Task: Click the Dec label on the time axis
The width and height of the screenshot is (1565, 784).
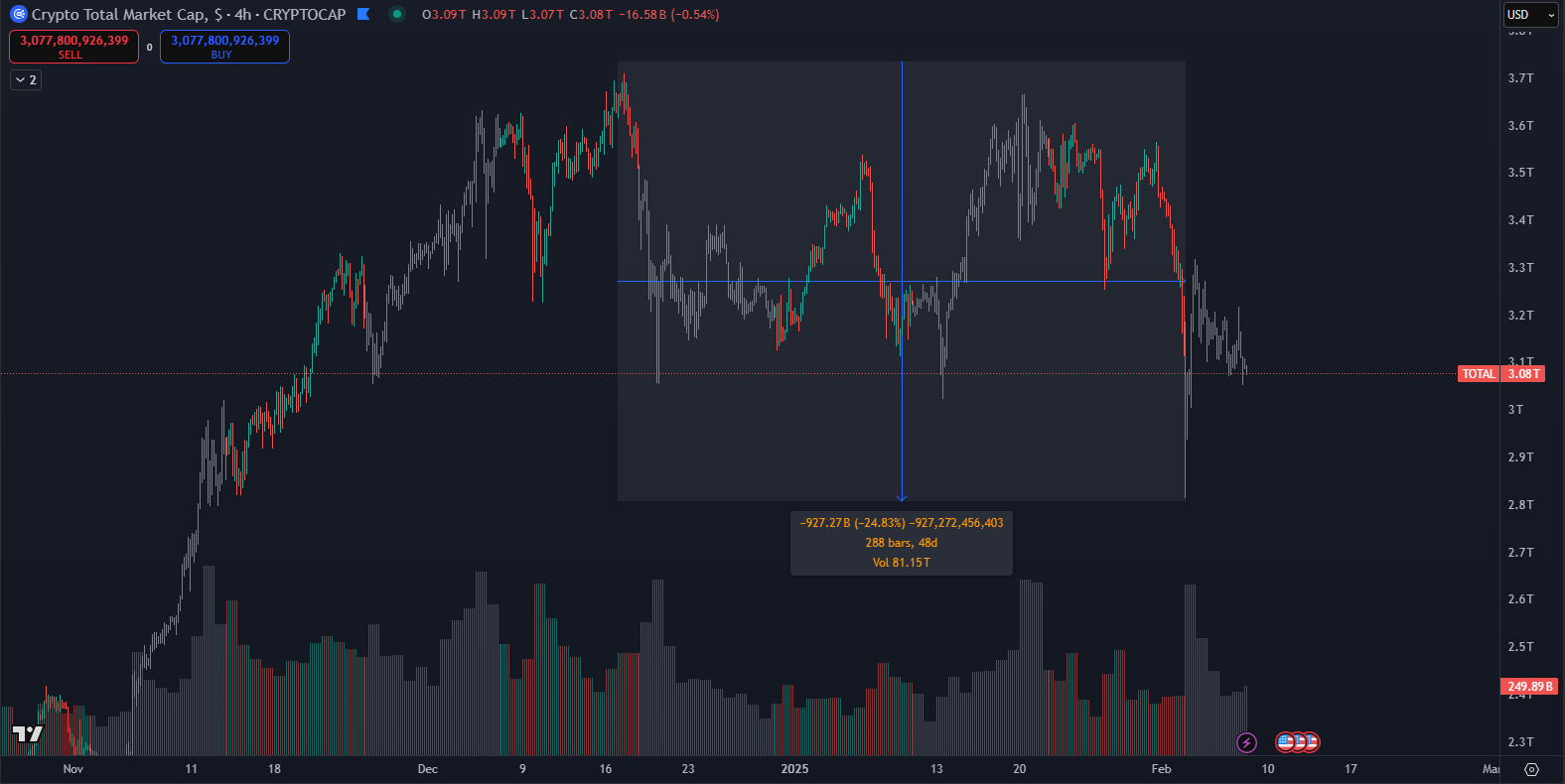Action: click(x=427, y=769)
